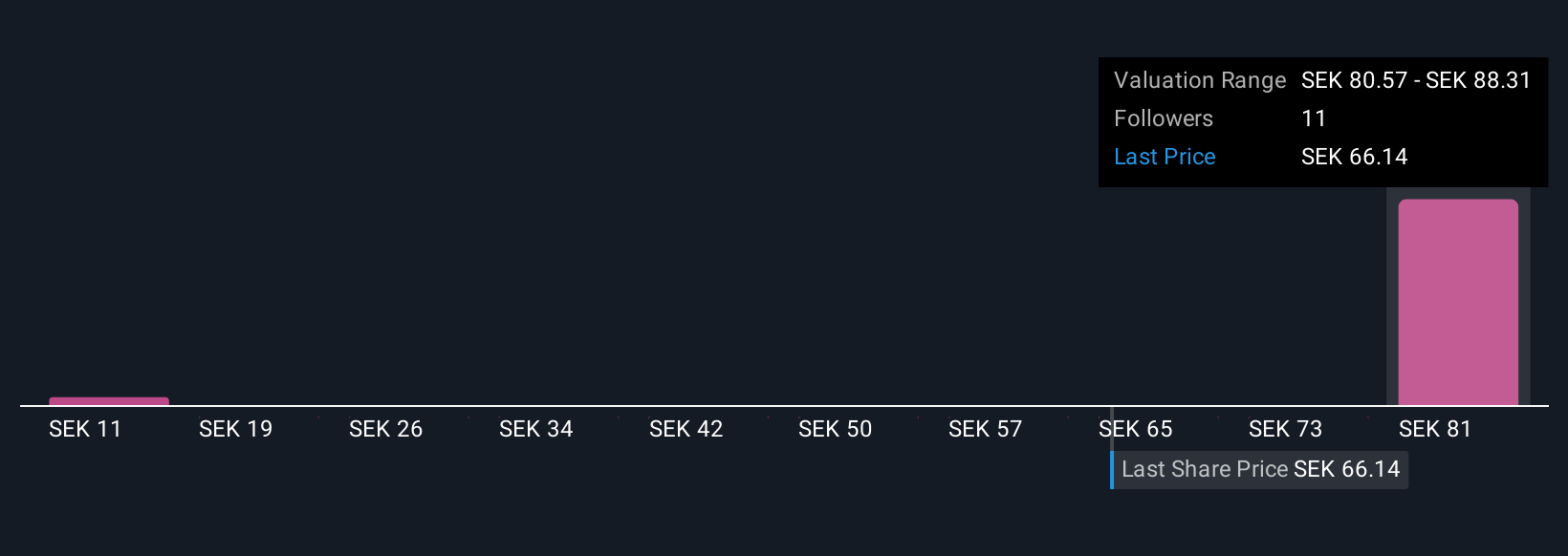Select the SEK 81 axis label
The width and height of the screenshot is (1568, 556).
[1435, 429]
